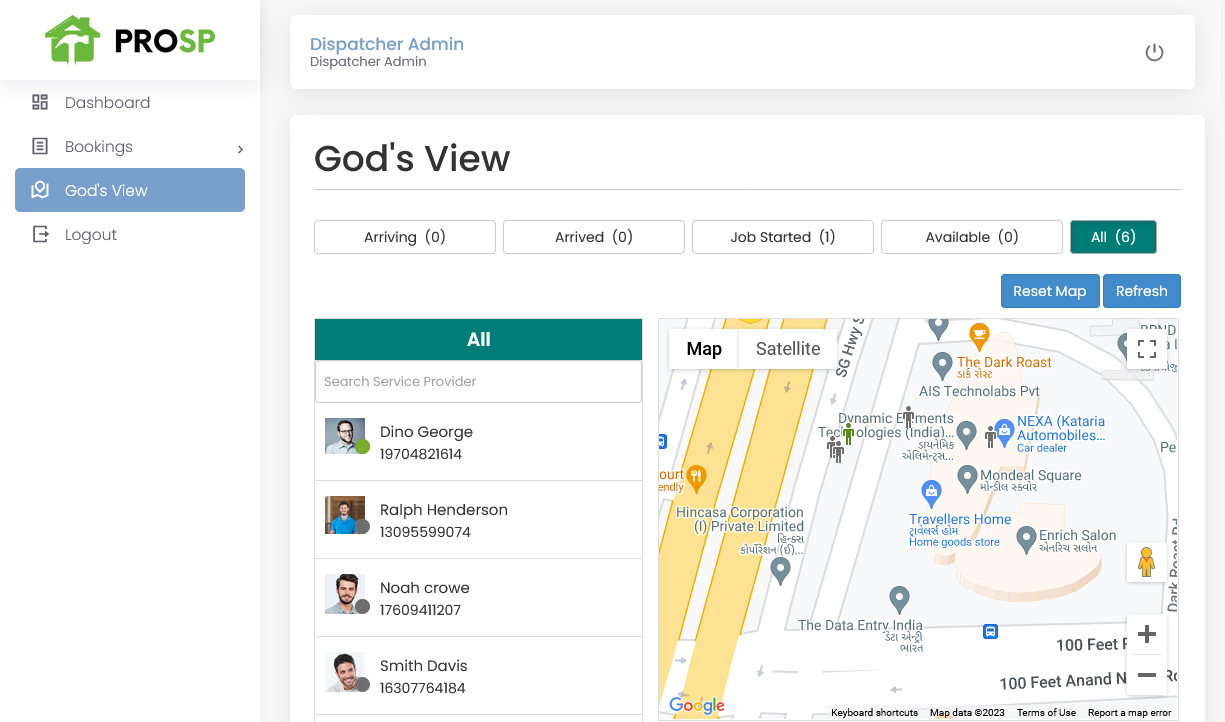Viewport: 1225px width, 722px height.
Task: Click phone number 13095599074
Action: click(x=425, y=532)
